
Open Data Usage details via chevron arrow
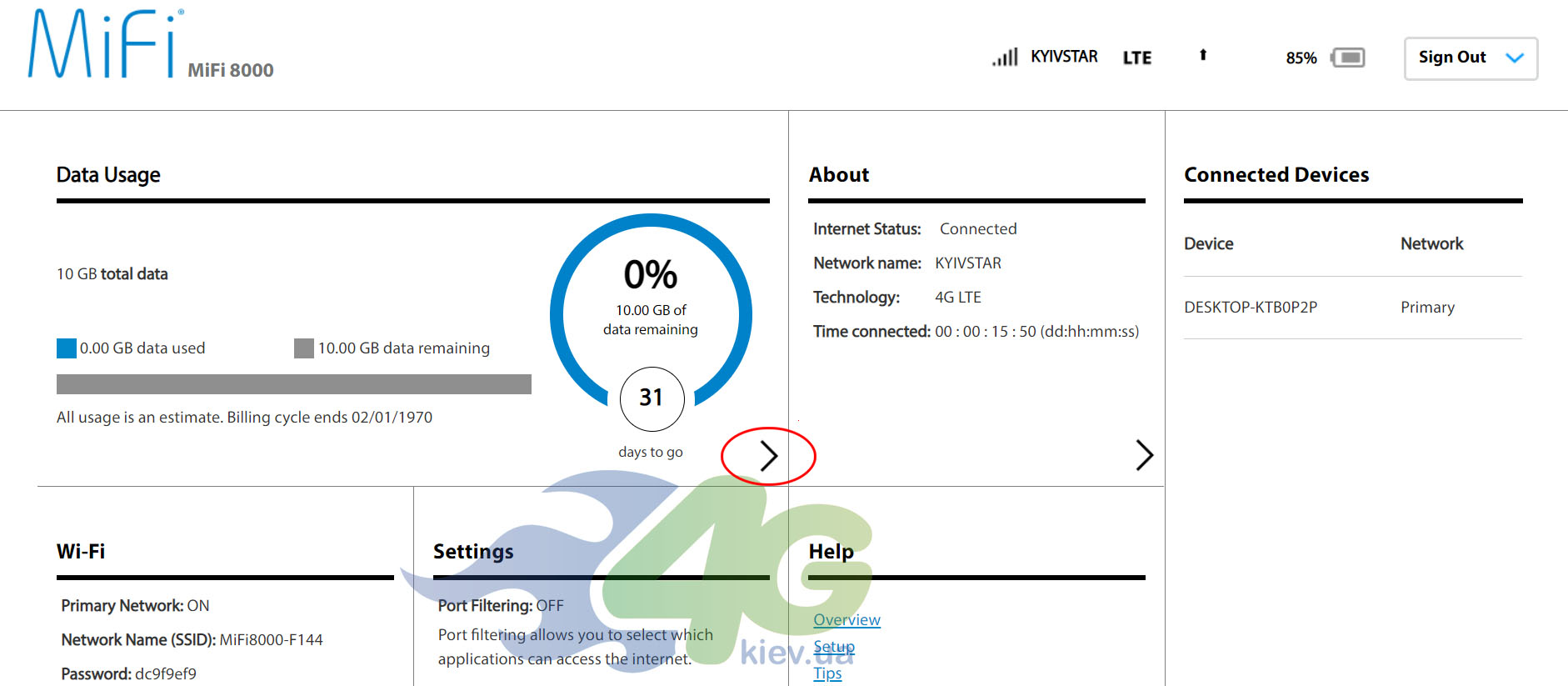768,455
